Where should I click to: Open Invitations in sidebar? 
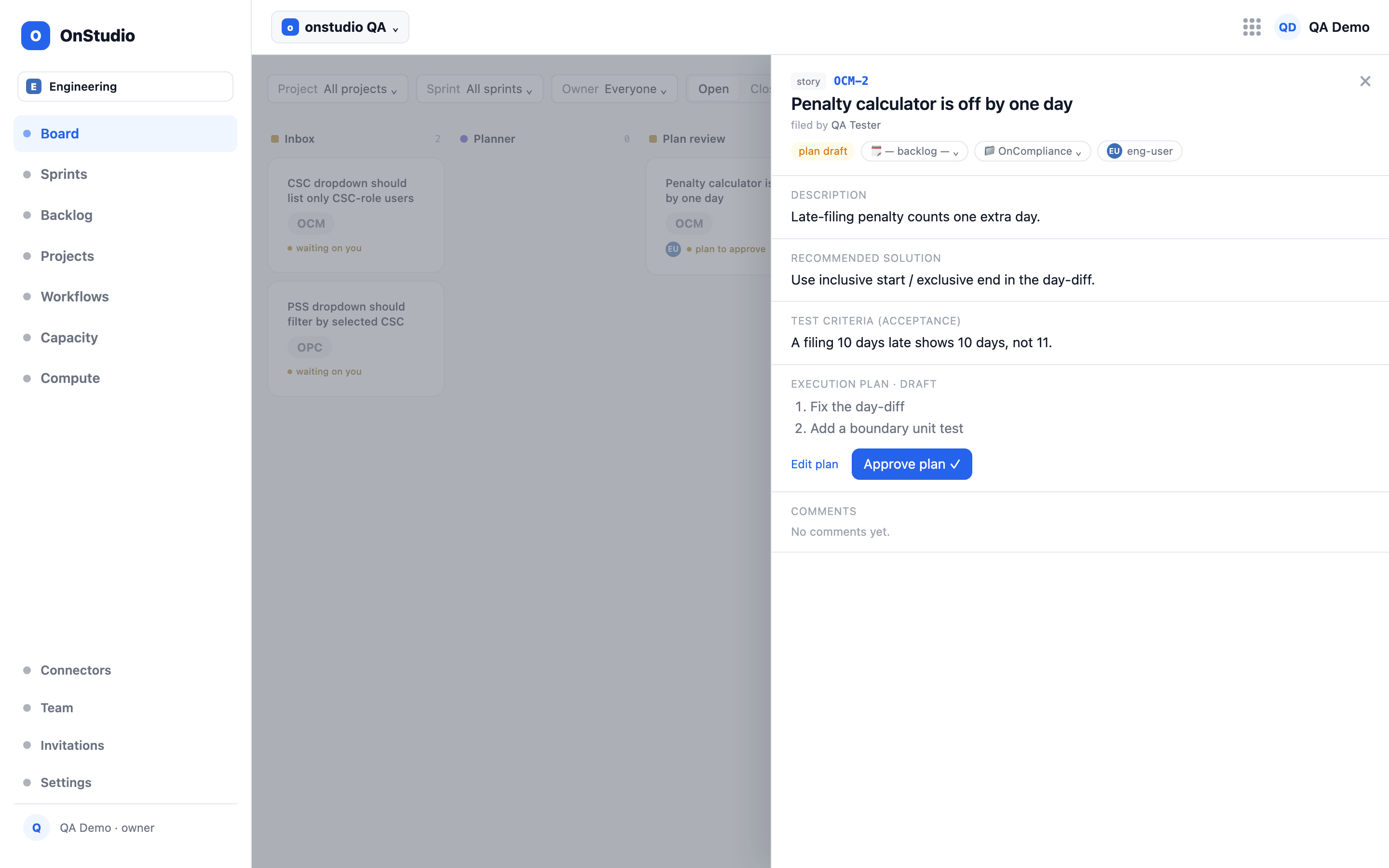(x=125, y=745)
